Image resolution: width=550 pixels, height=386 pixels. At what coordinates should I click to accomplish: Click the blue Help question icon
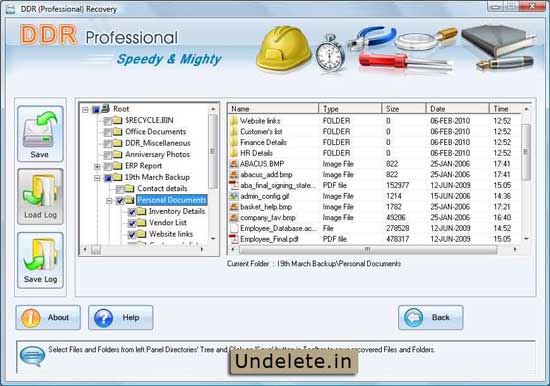pyautogui.click(x=103, y=318)
